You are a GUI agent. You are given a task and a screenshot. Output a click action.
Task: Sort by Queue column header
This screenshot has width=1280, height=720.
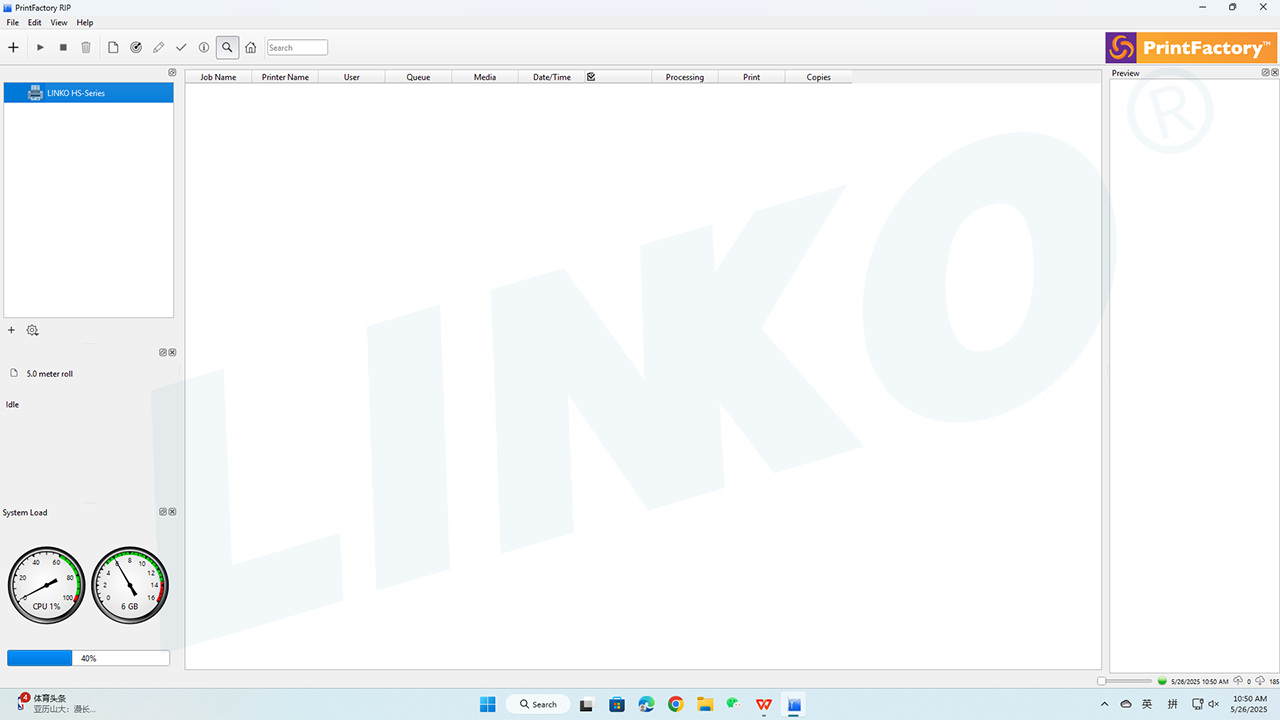[418, 77]
